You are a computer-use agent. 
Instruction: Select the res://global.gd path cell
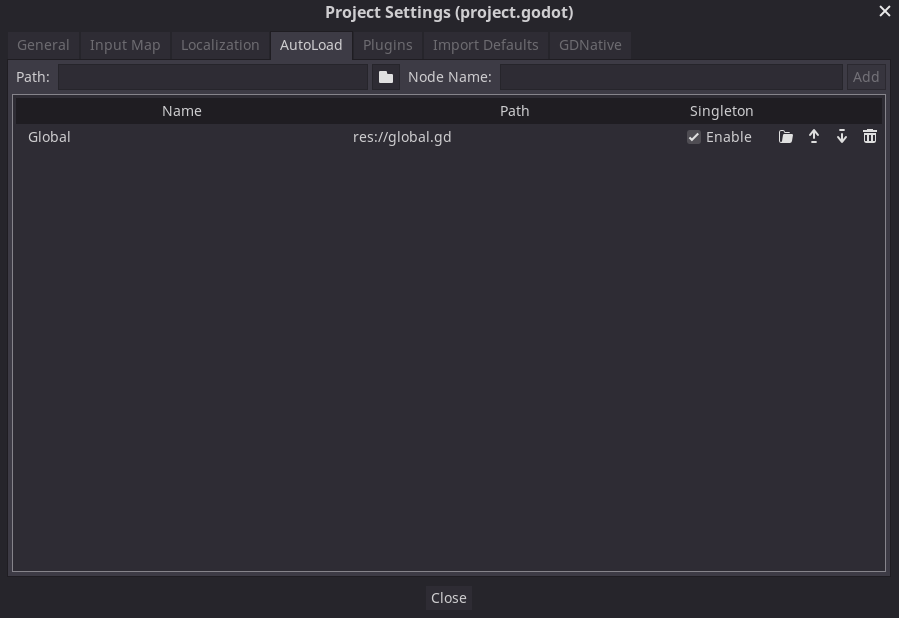514,137
